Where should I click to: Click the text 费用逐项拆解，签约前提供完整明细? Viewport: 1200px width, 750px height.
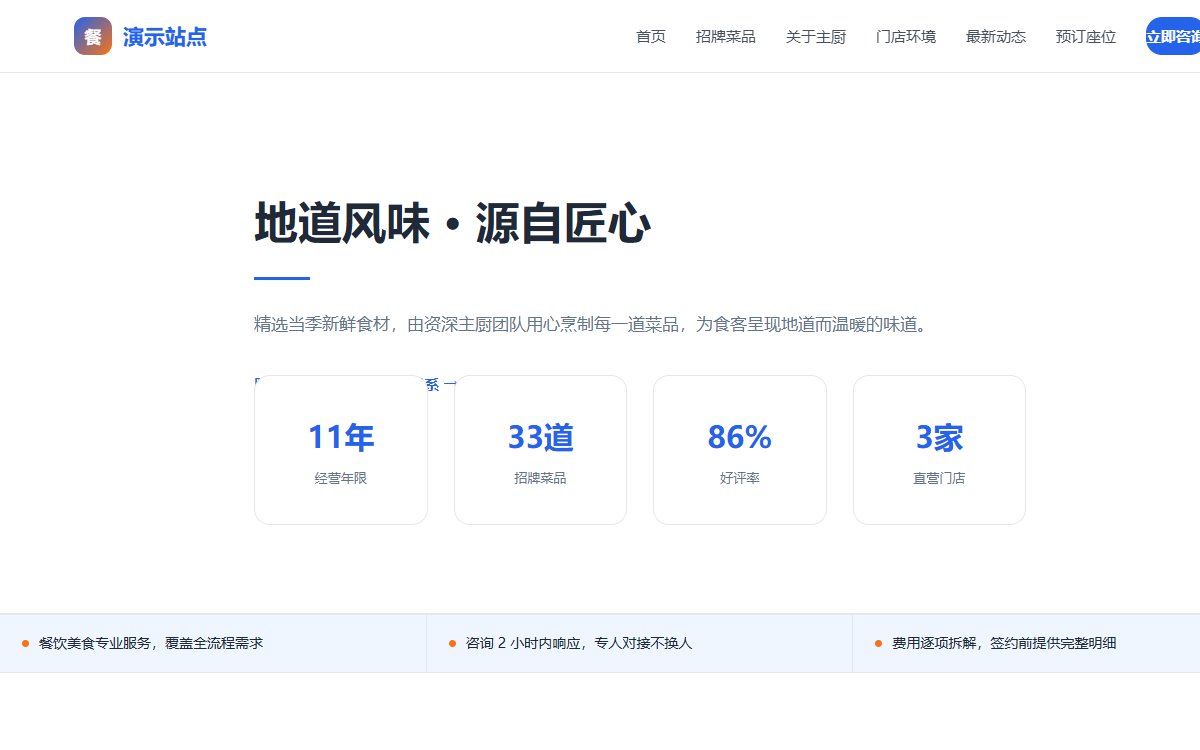click(x=1004, y=643)
